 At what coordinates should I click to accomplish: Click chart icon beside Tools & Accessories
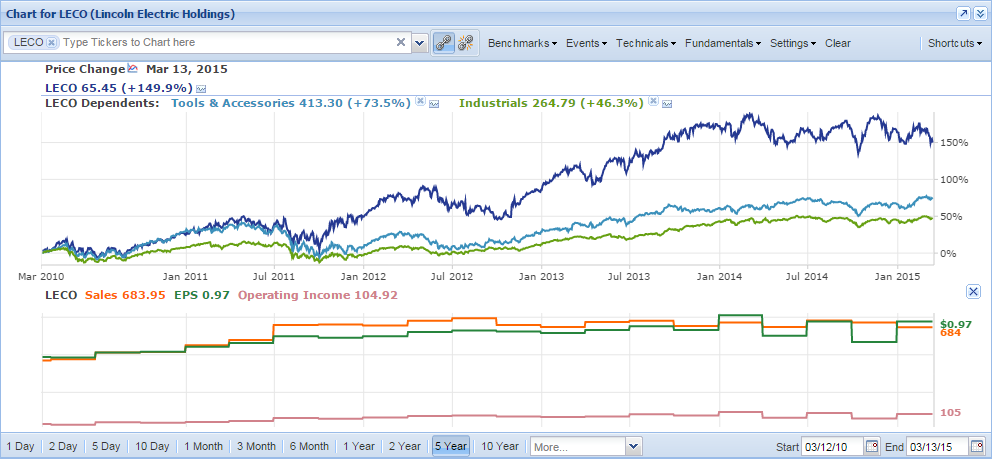coord(434,104)
